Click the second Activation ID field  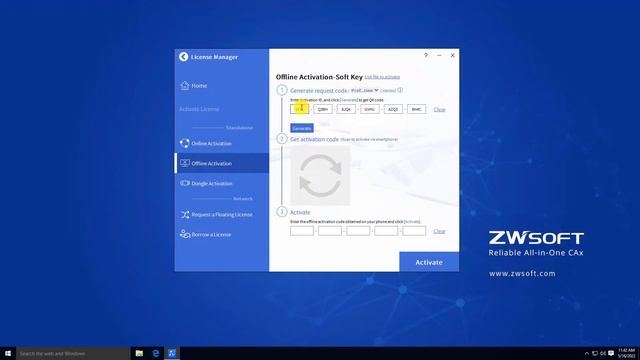pyautogui.click(x=323, y=109)
